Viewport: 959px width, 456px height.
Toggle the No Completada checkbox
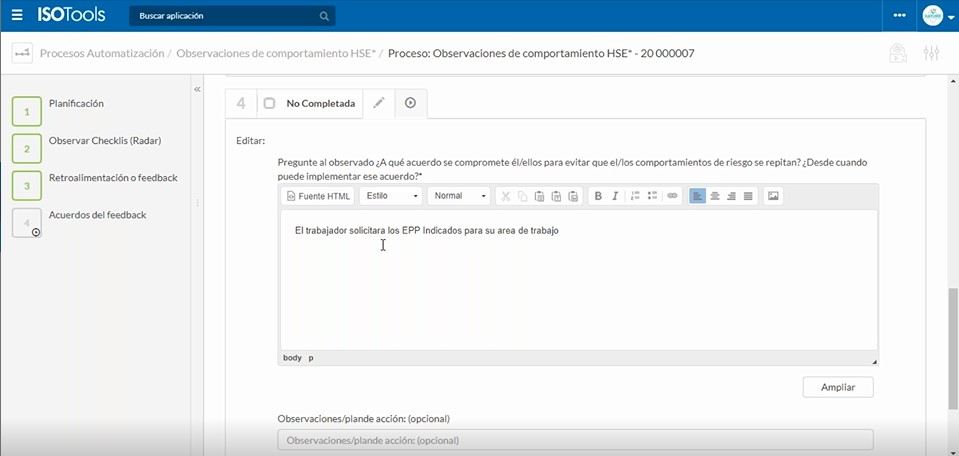pos(269,103)
